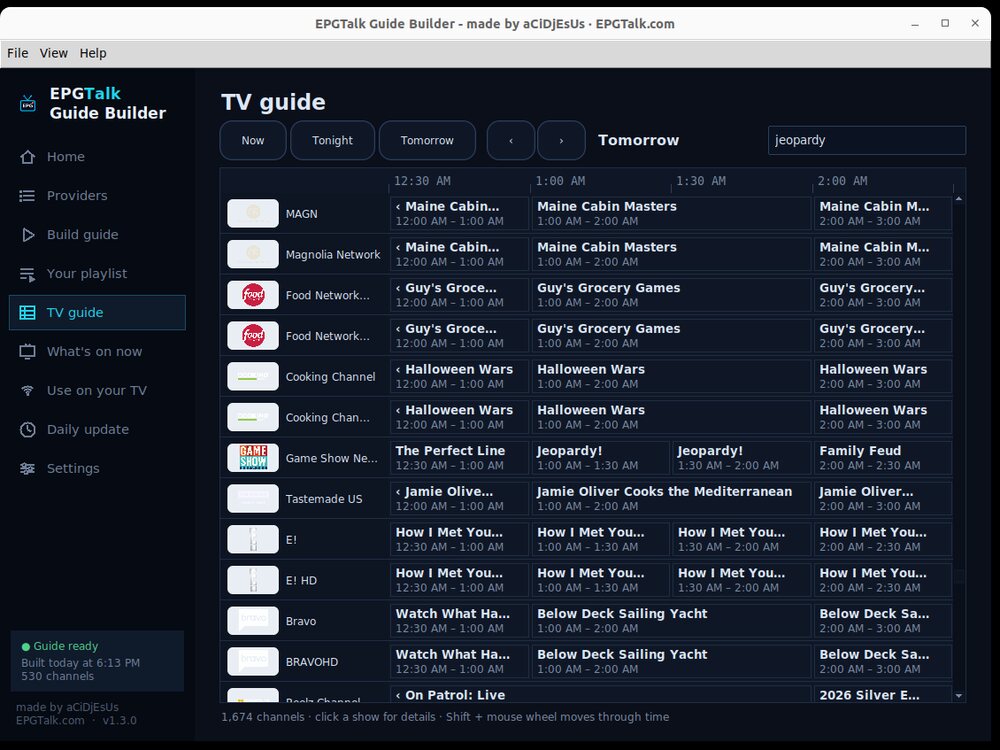This screenshot has height=750, width=1000.
Task: Click the Providers list icon
Action: [27, 196]
